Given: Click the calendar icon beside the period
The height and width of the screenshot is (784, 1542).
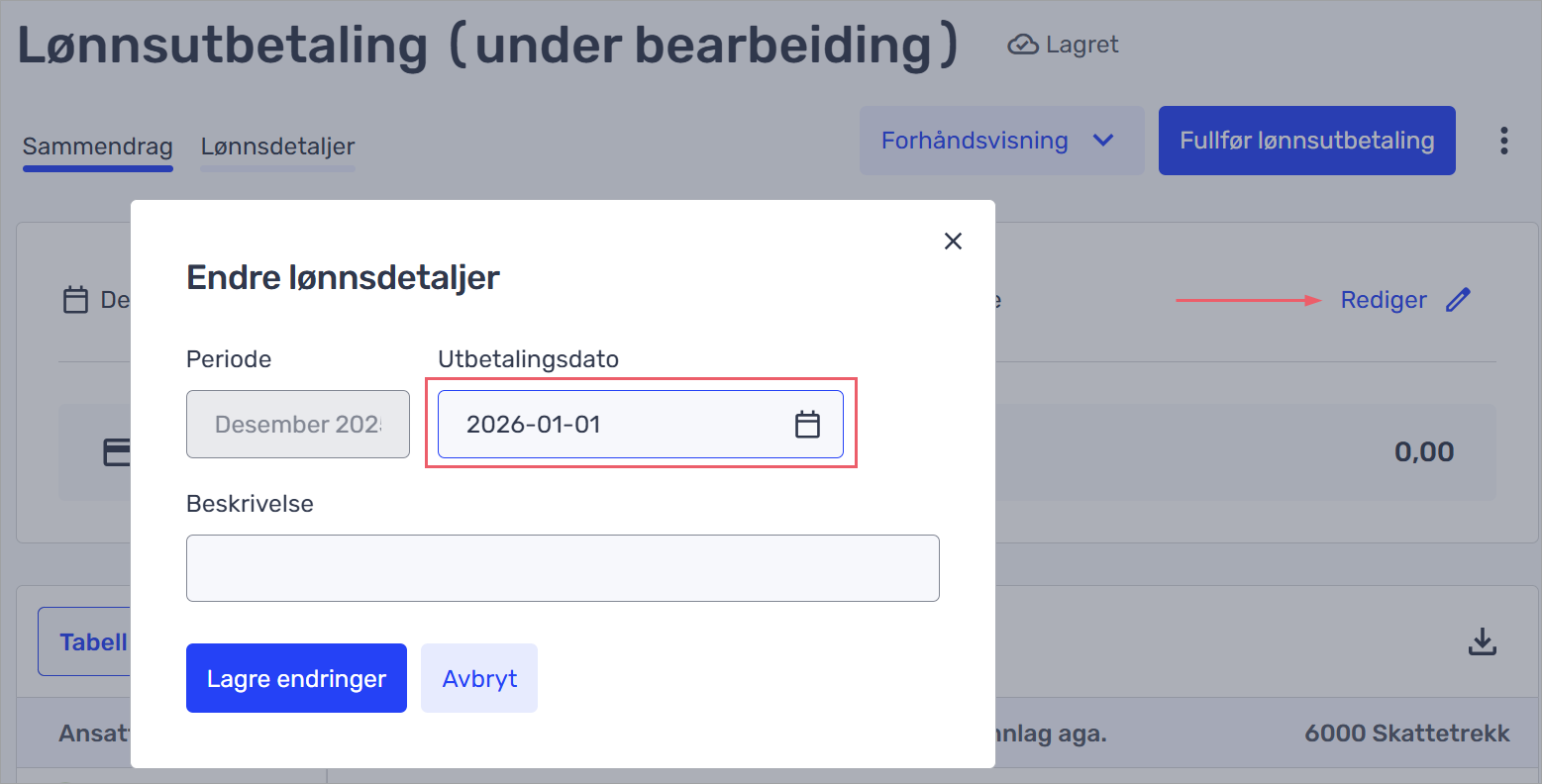Looking at the screenshot, I should tap(75, 300).
